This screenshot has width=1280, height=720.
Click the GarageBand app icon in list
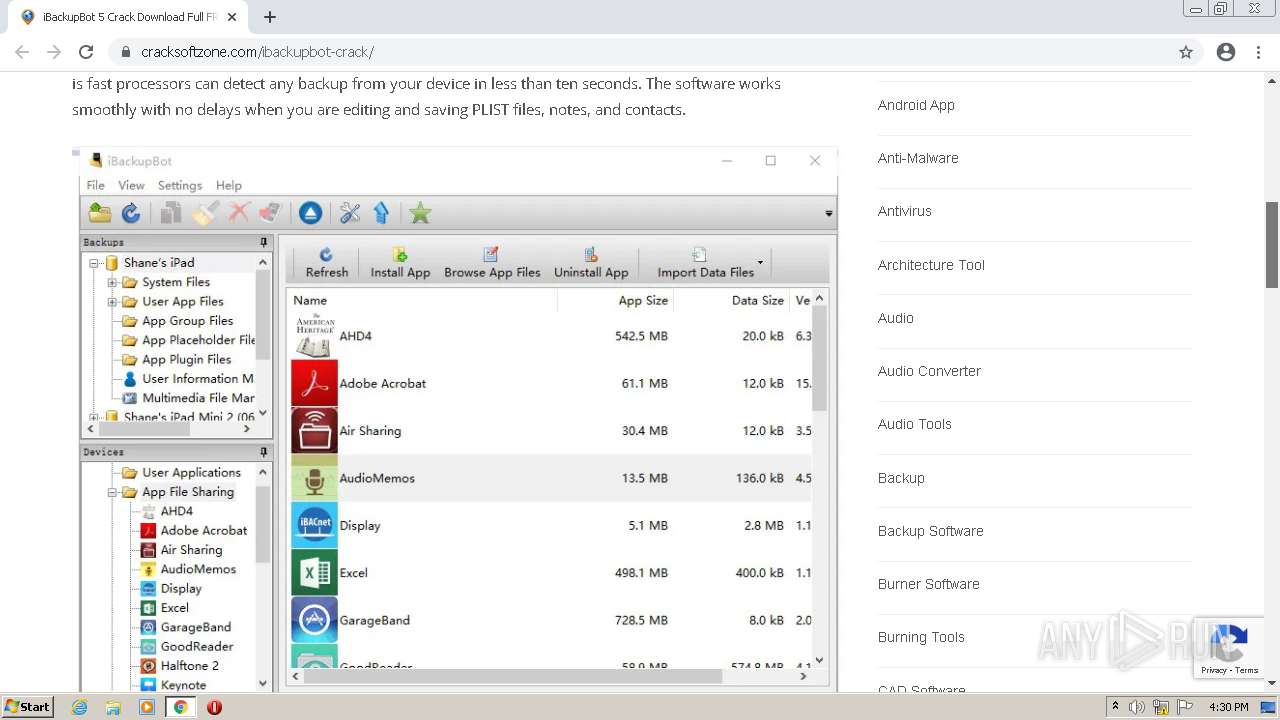click(x=314, y=620)
